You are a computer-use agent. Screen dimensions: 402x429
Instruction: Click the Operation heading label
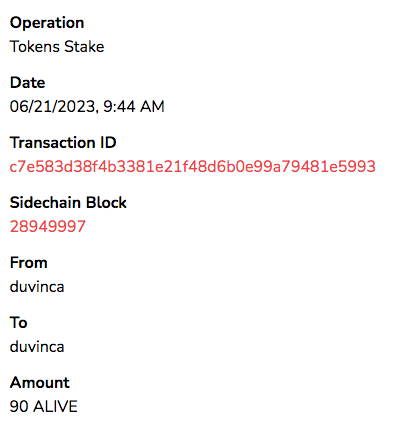tap(47, 23)
